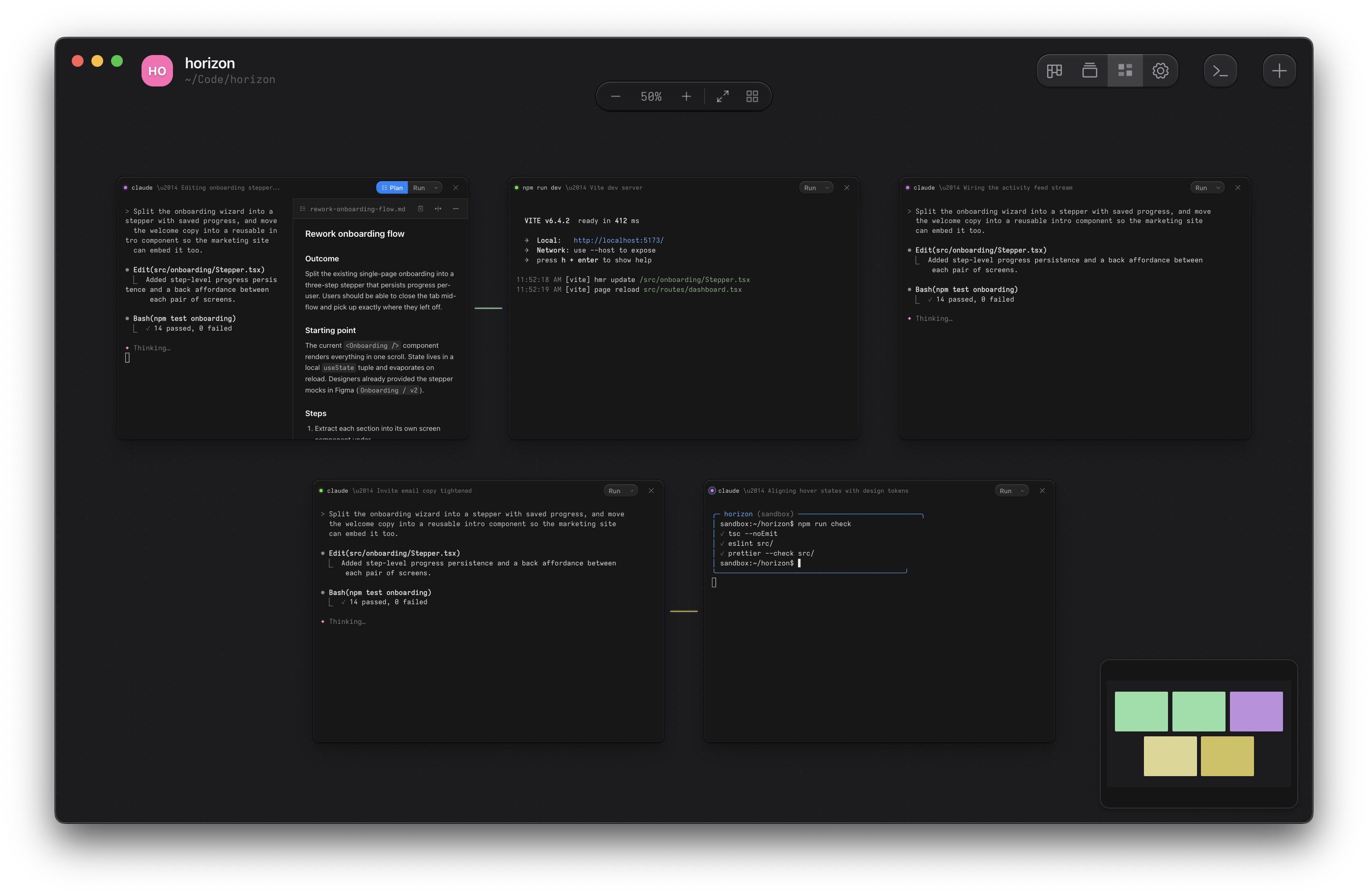The width and height of the screenshot is (1368, 896).
Task: Minimize the plan document pane
Action: click(x=456, y=209)
